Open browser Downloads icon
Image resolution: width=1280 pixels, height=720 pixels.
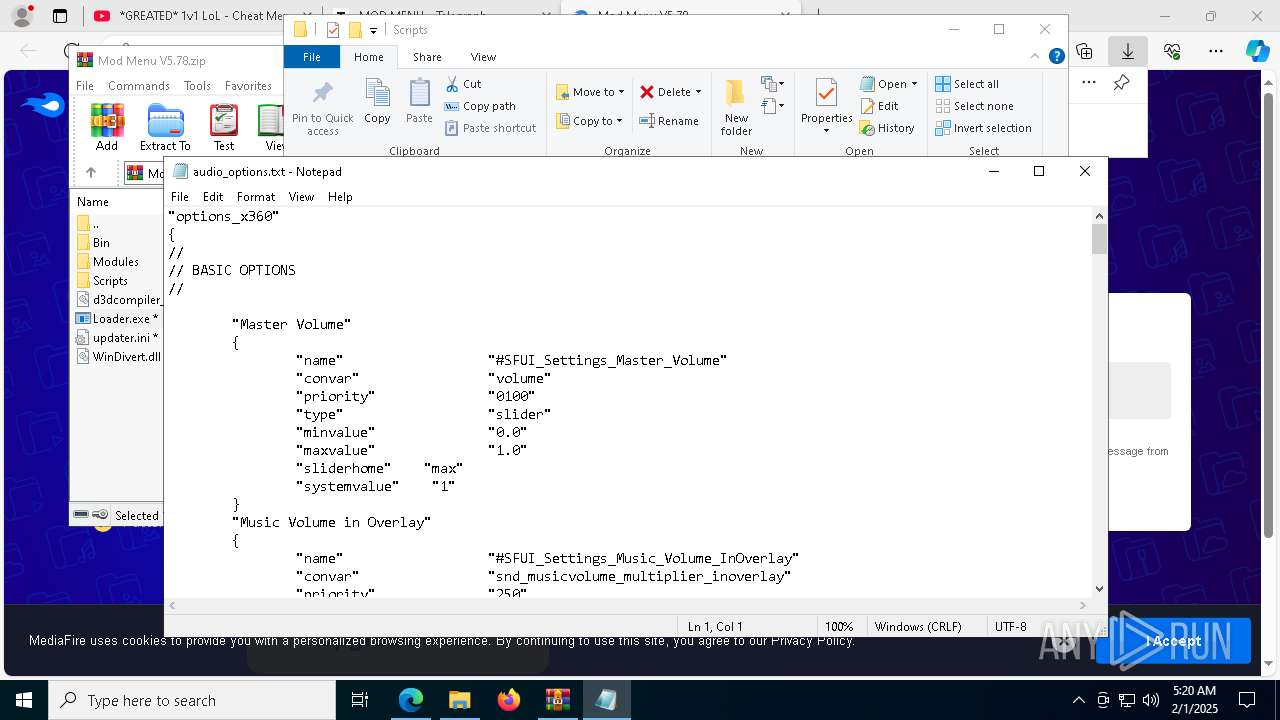1128,51
